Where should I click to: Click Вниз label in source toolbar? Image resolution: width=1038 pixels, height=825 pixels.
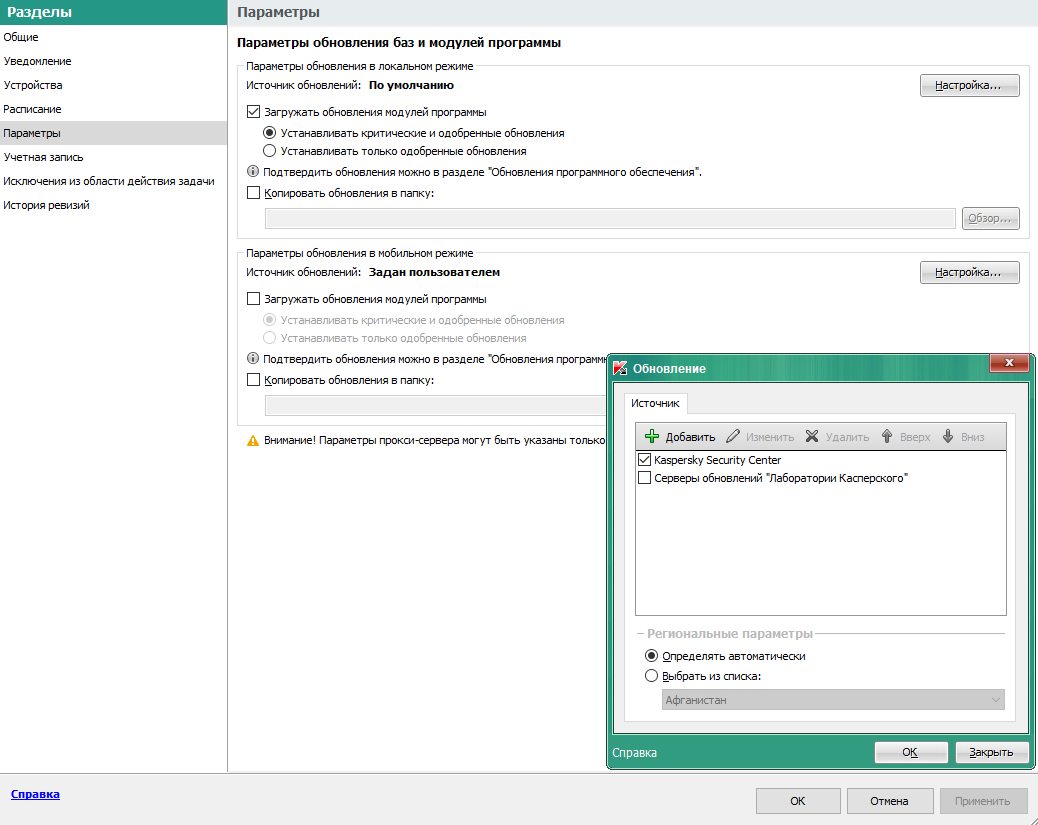click(x=972, y=437)
